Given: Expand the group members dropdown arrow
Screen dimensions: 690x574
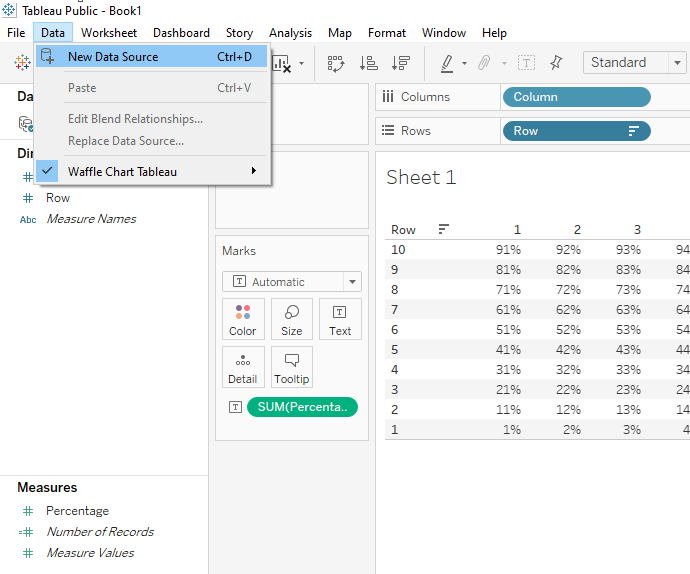Looking at the screenshot, I should (x=504, y=63).
